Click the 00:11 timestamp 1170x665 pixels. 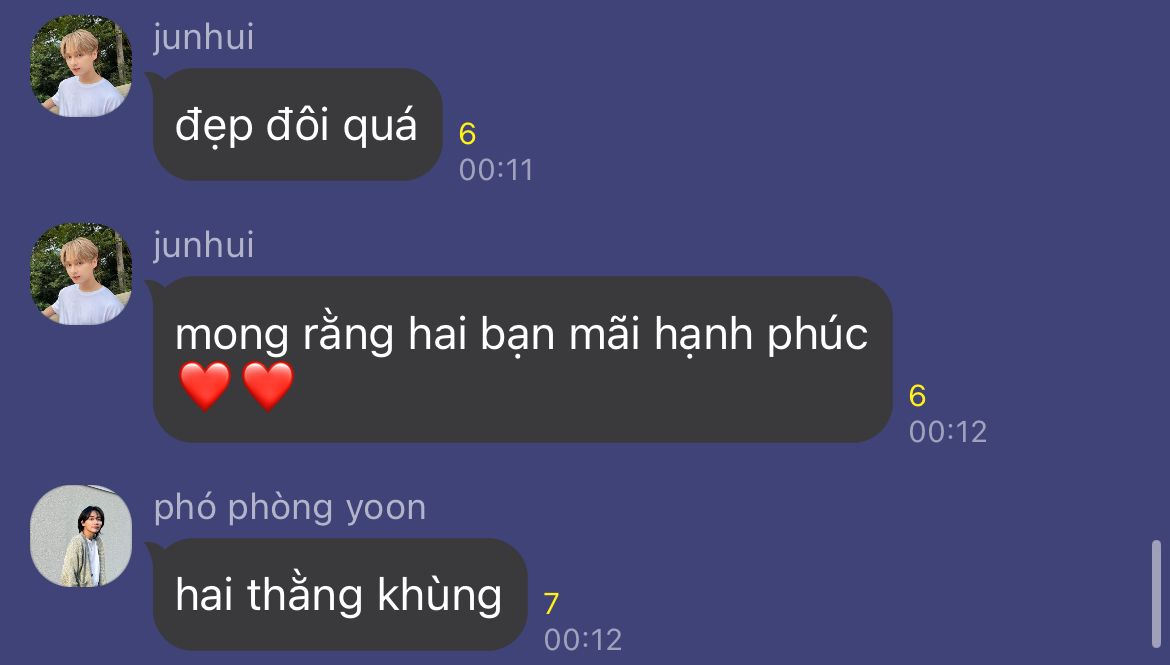pyautogui.click(x=496, y=170)
